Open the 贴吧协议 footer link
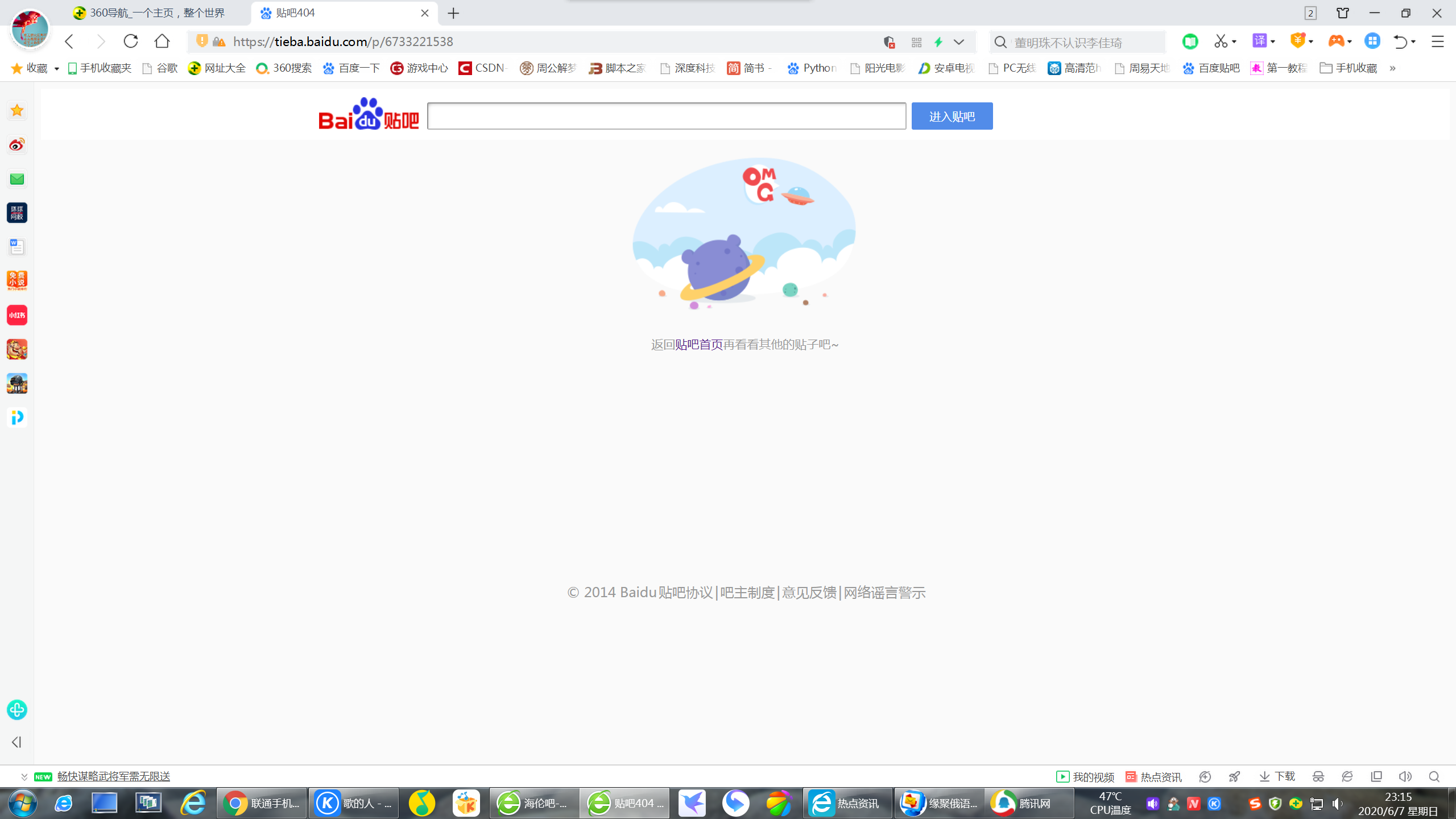Viewport: 1456px width, 819px height. 685,593
